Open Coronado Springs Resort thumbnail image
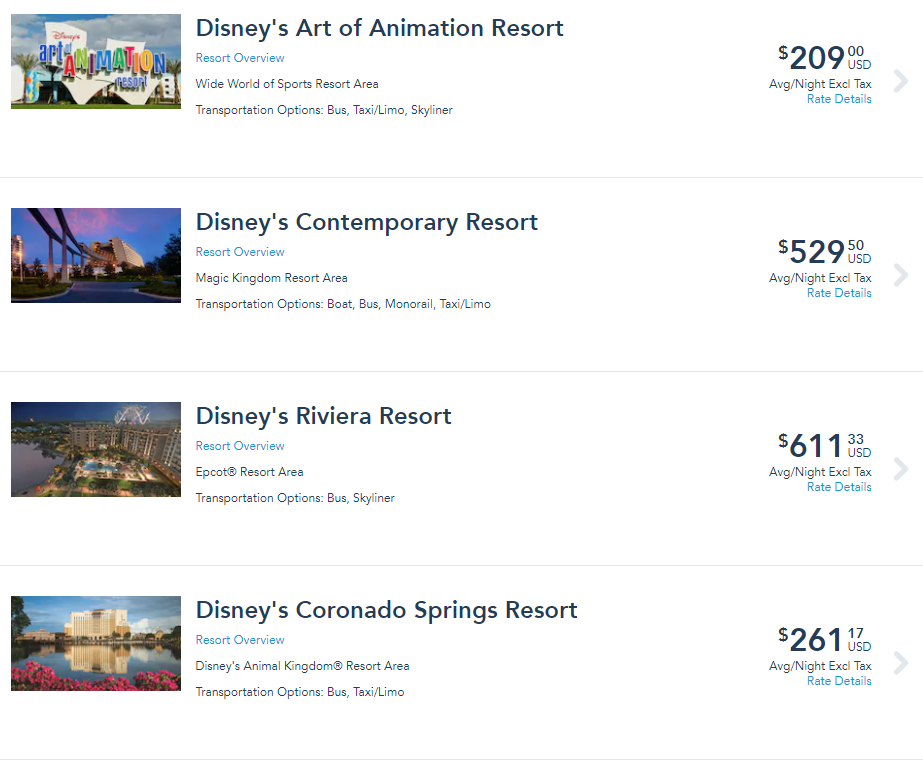Image resolution: width=923 pixels, height=762 pixels. (x=96, y=643)
